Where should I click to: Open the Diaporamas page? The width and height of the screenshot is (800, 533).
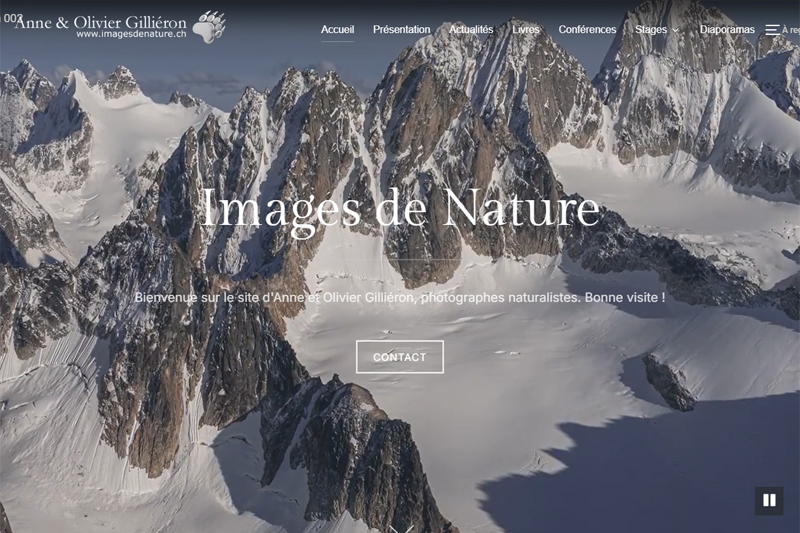coord(727,30)
